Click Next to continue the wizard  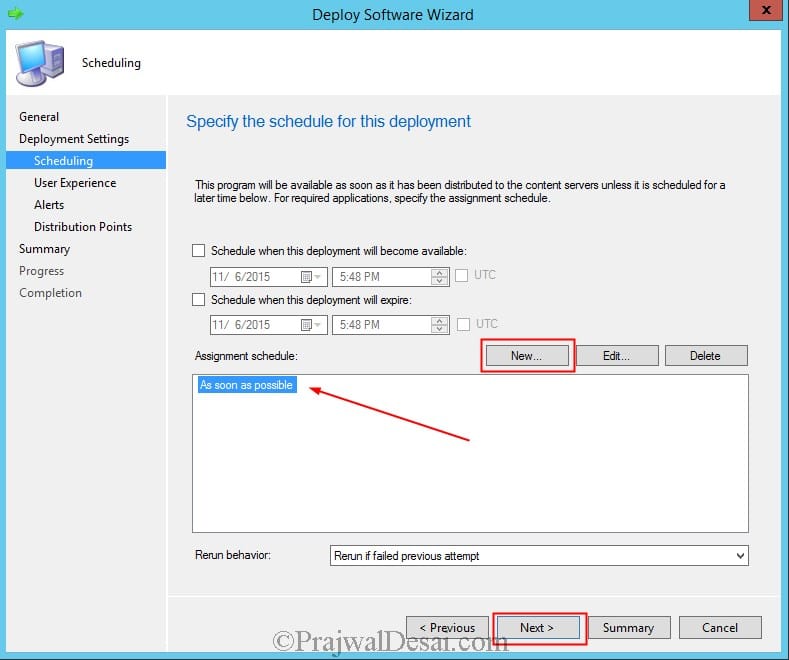(x=538, y=628)
